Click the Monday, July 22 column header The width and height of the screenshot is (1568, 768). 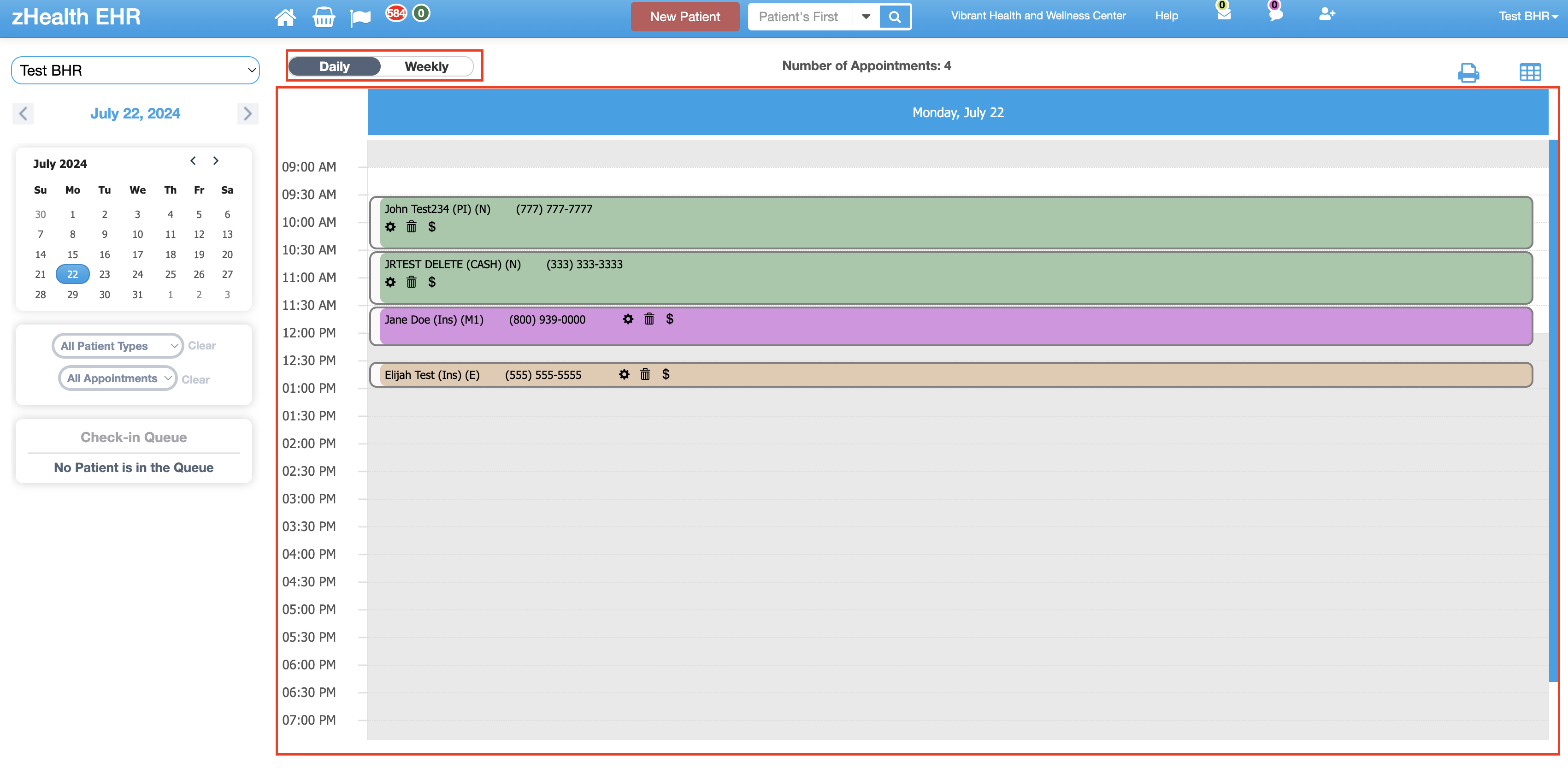tap(958, 112)
